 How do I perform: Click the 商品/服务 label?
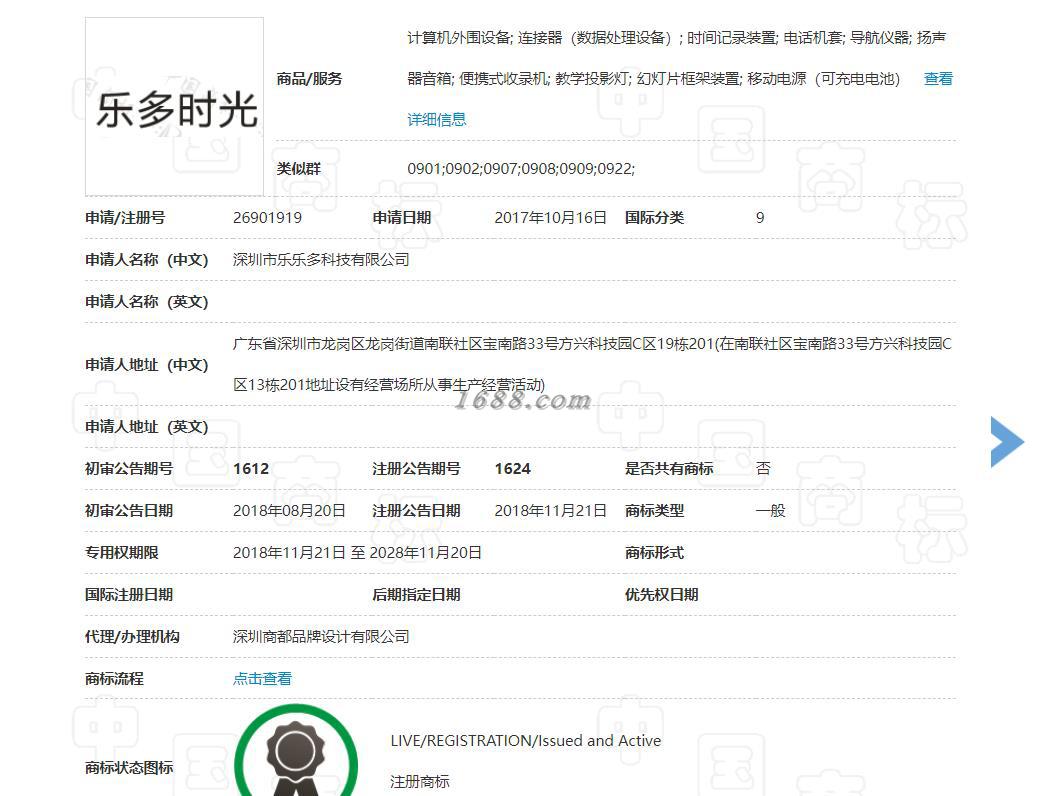[310, 79]
